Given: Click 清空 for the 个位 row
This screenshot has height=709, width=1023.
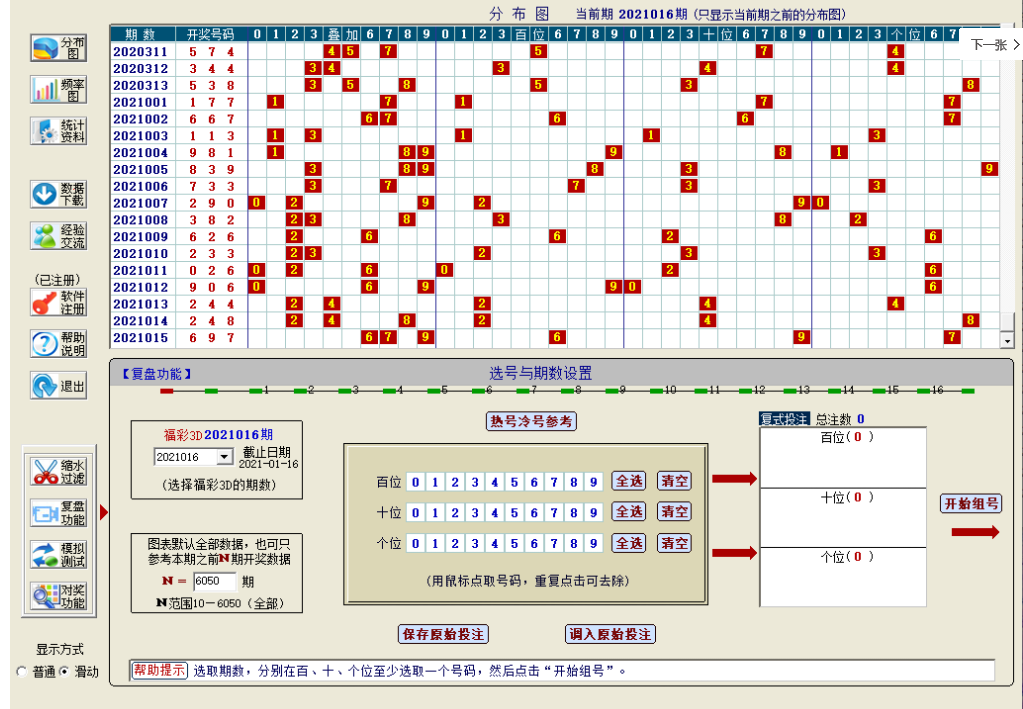Looking at the screenshot, I should point(674,543).
